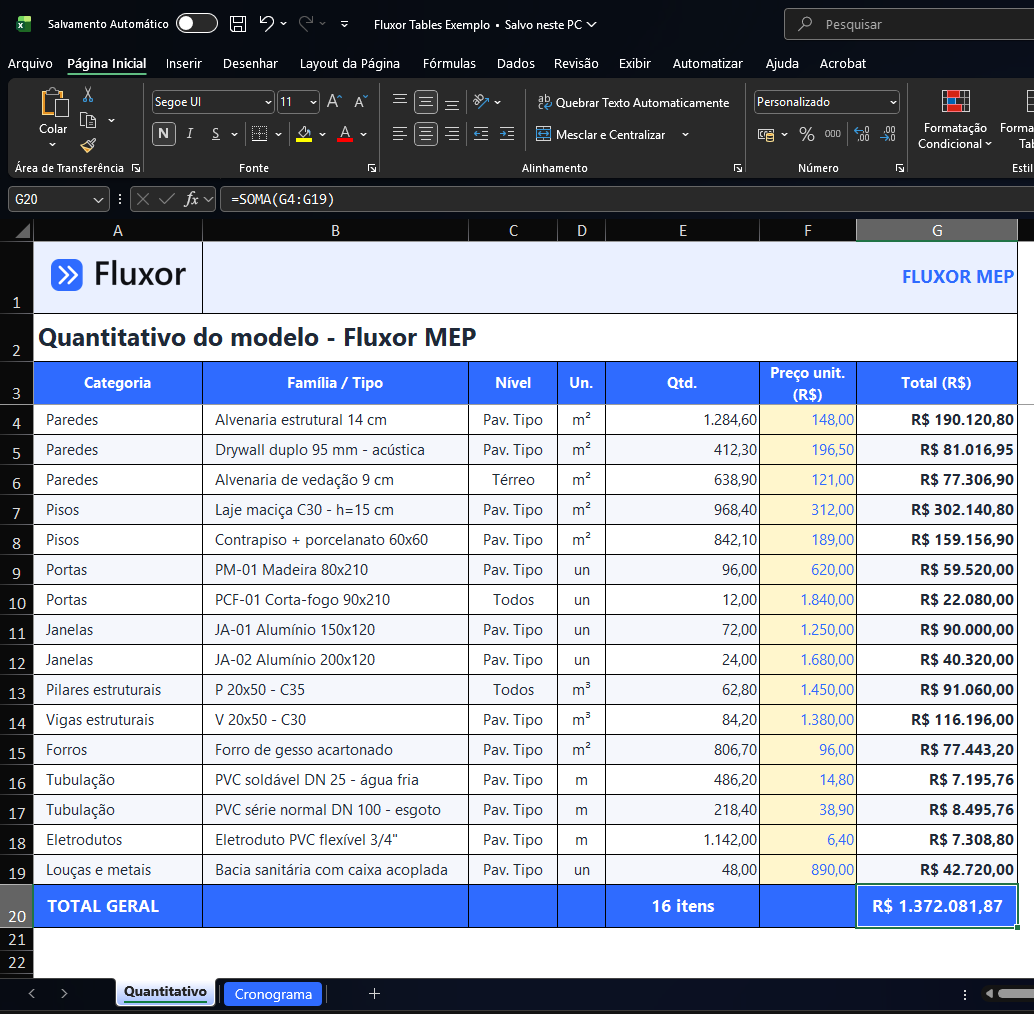Click the Increase Indent icon
Image resolution: width=1034 pixels, height=1014 pixels.
pos(507,134)
